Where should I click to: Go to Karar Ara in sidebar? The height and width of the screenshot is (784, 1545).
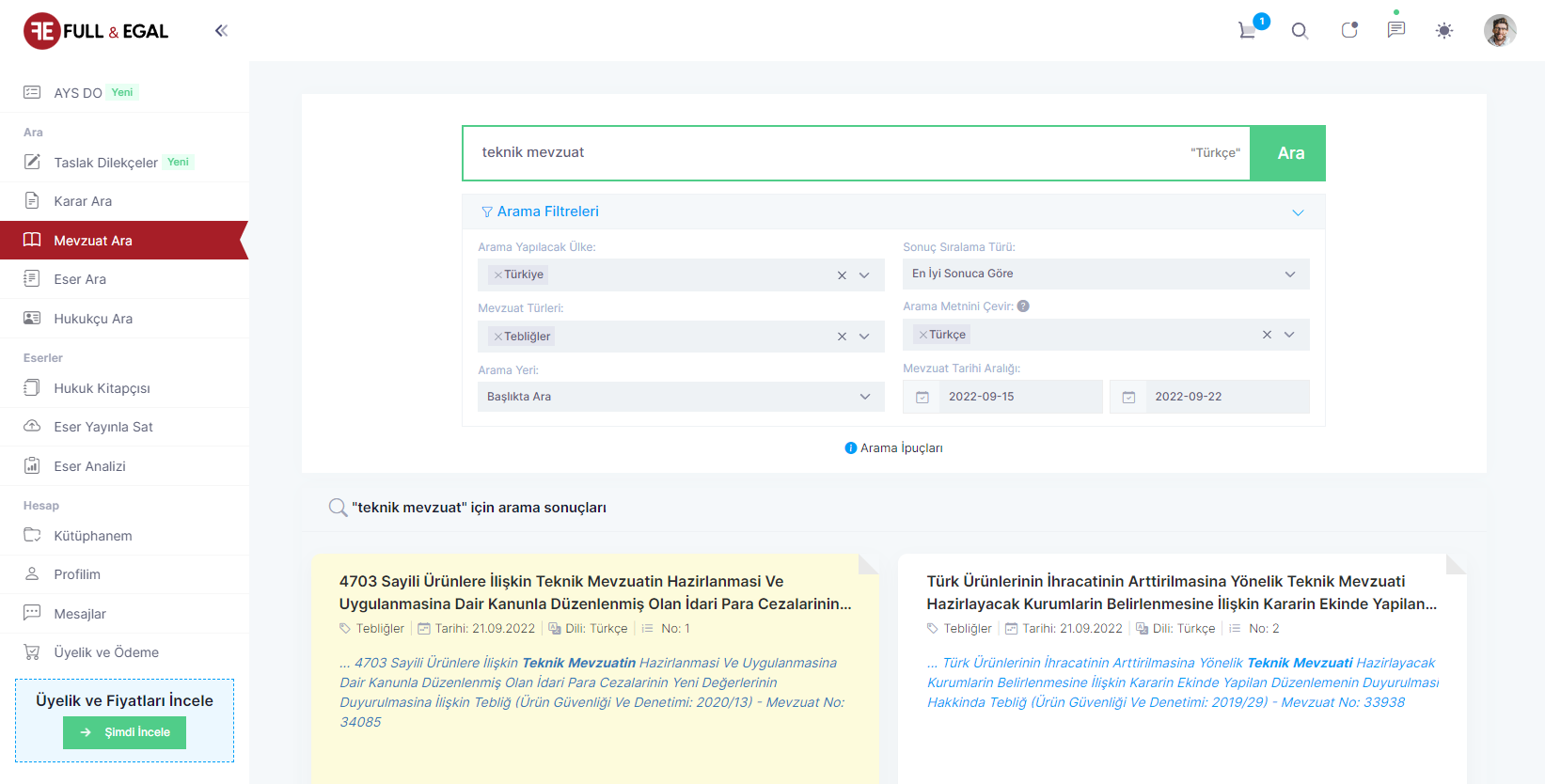coord(83,201)
